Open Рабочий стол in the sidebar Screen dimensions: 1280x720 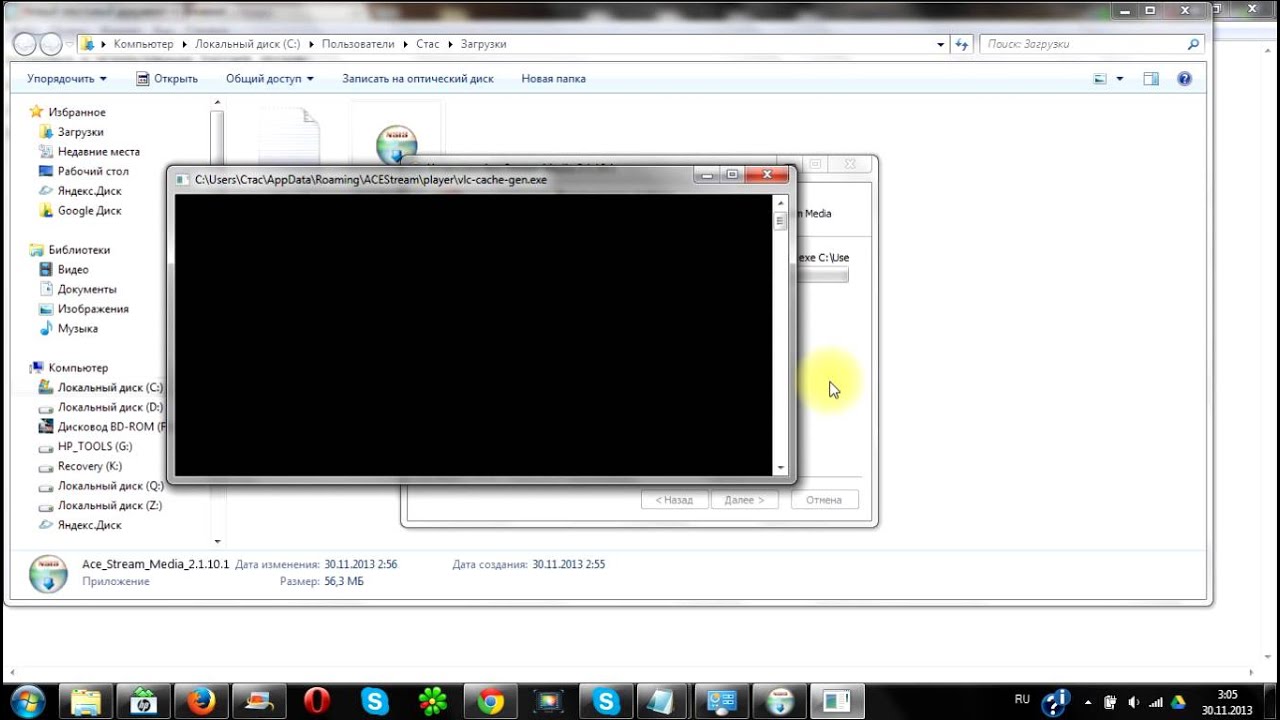(92, 171)
